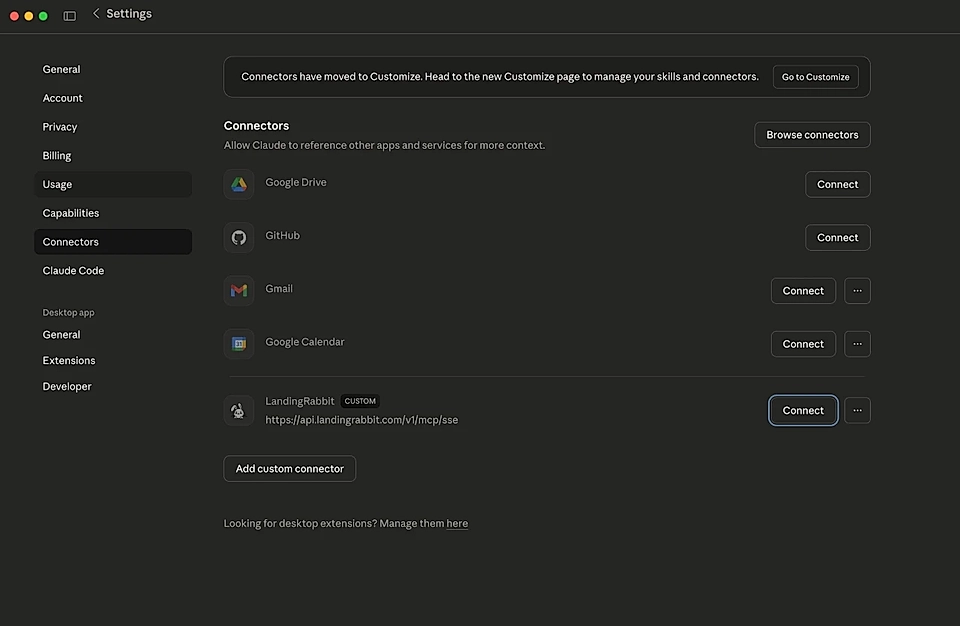Screen dimensions: 960x626
Task: Switch to the Capabilities settings section
Action: pos(70,213)
